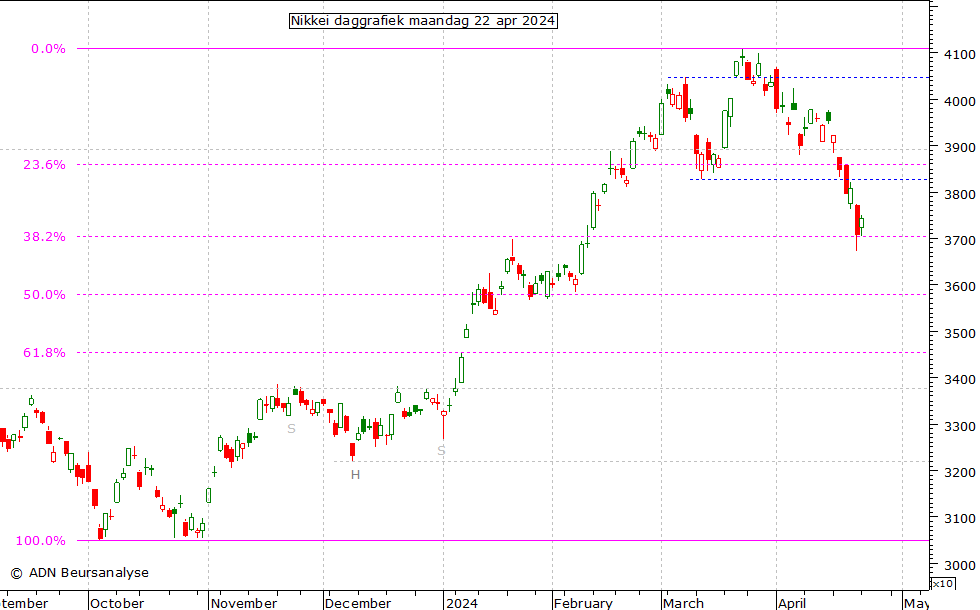Screen dimensions: 980x610
Task: Click the 3200 price axis label
Action: pyautogui.click(x=959, y=472)
